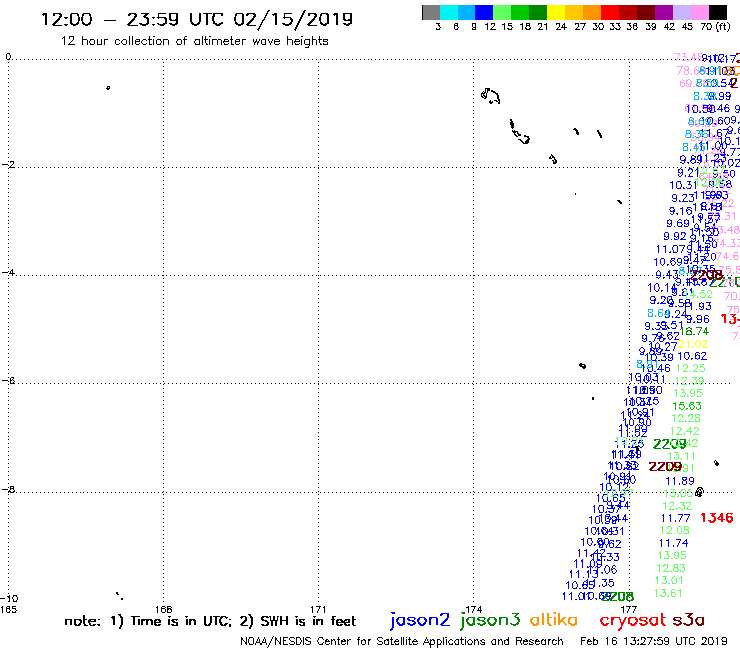The width and height of the screenshot is (740, 650).
Task: Click the 'cryosat' satellite legend label
Action: [632, 620]
